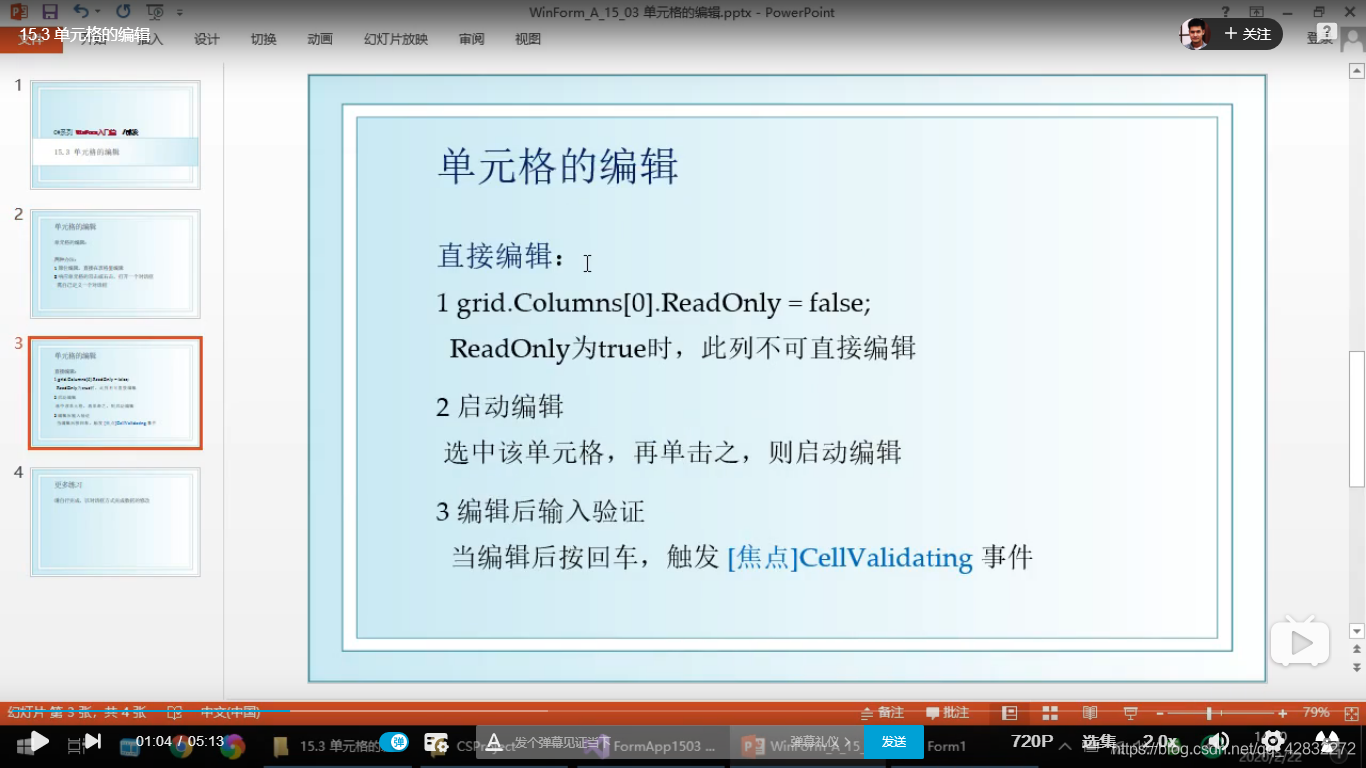The image size is (1366, 768).
Task: Click the 批注 comments button
Action: (x=948, y=713)
